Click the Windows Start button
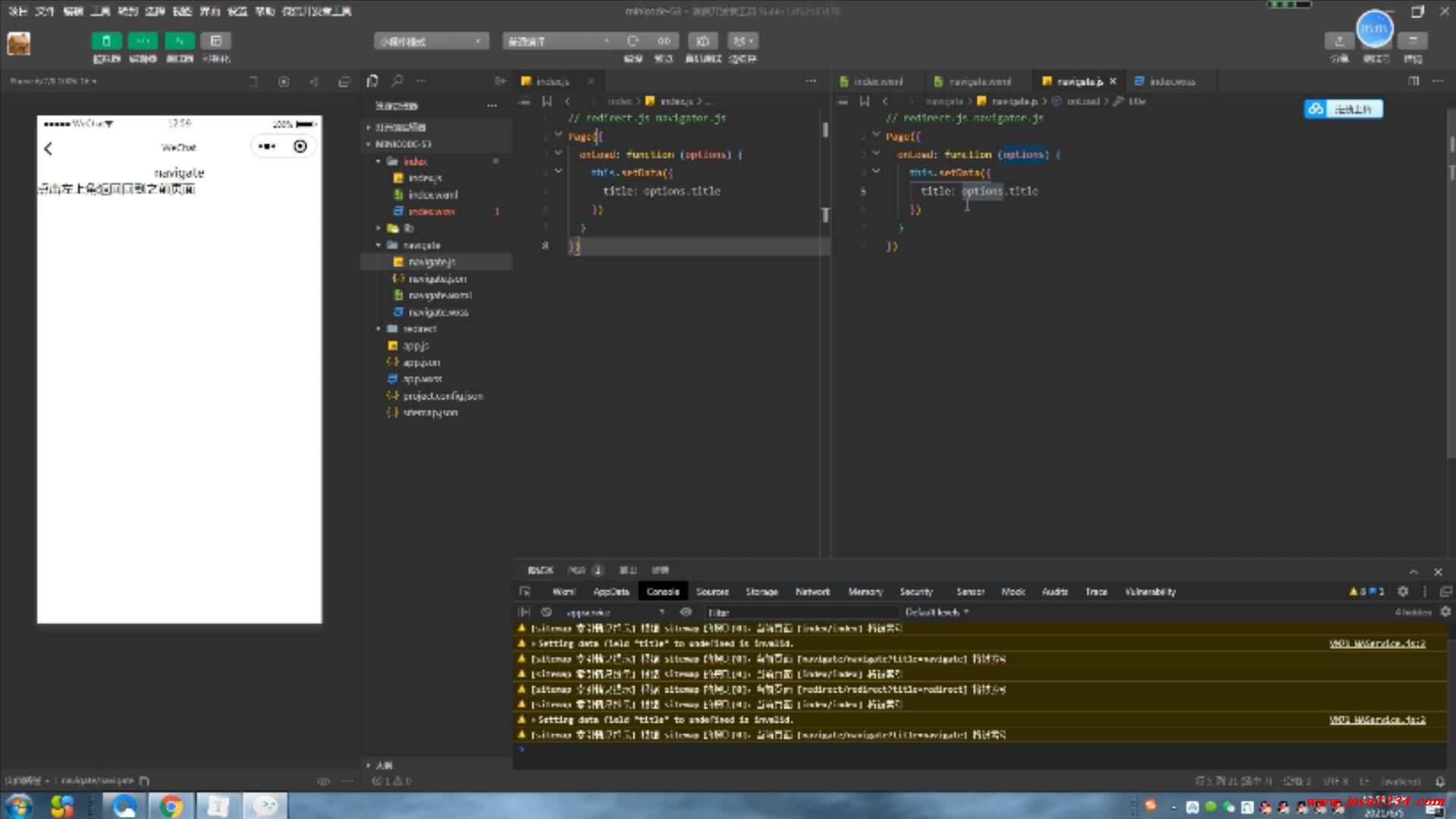The width and height of the screenshot is (1456, 819). [x=20, y=806]
